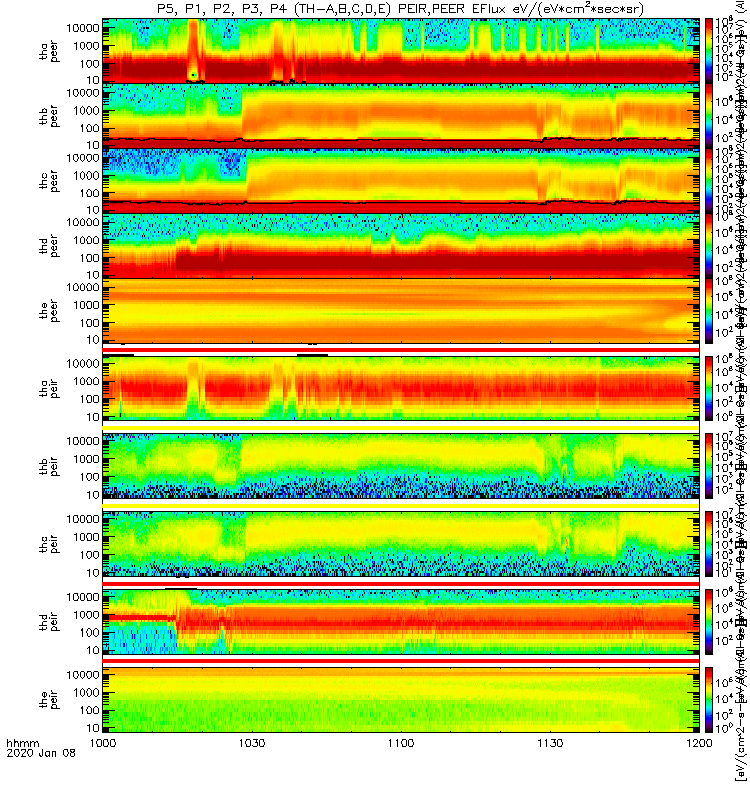Click the 'hhmm' axis units label
Screen dimensions: 750x800
click(22, 743)
